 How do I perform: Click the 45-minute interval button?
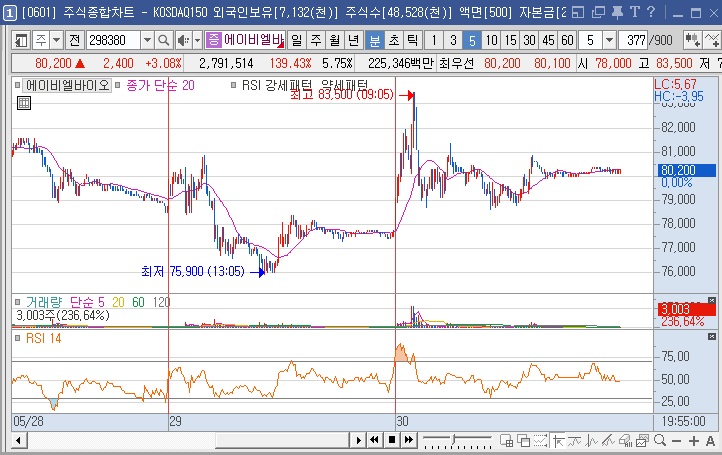pyautogui.click(x=548, y=41)
